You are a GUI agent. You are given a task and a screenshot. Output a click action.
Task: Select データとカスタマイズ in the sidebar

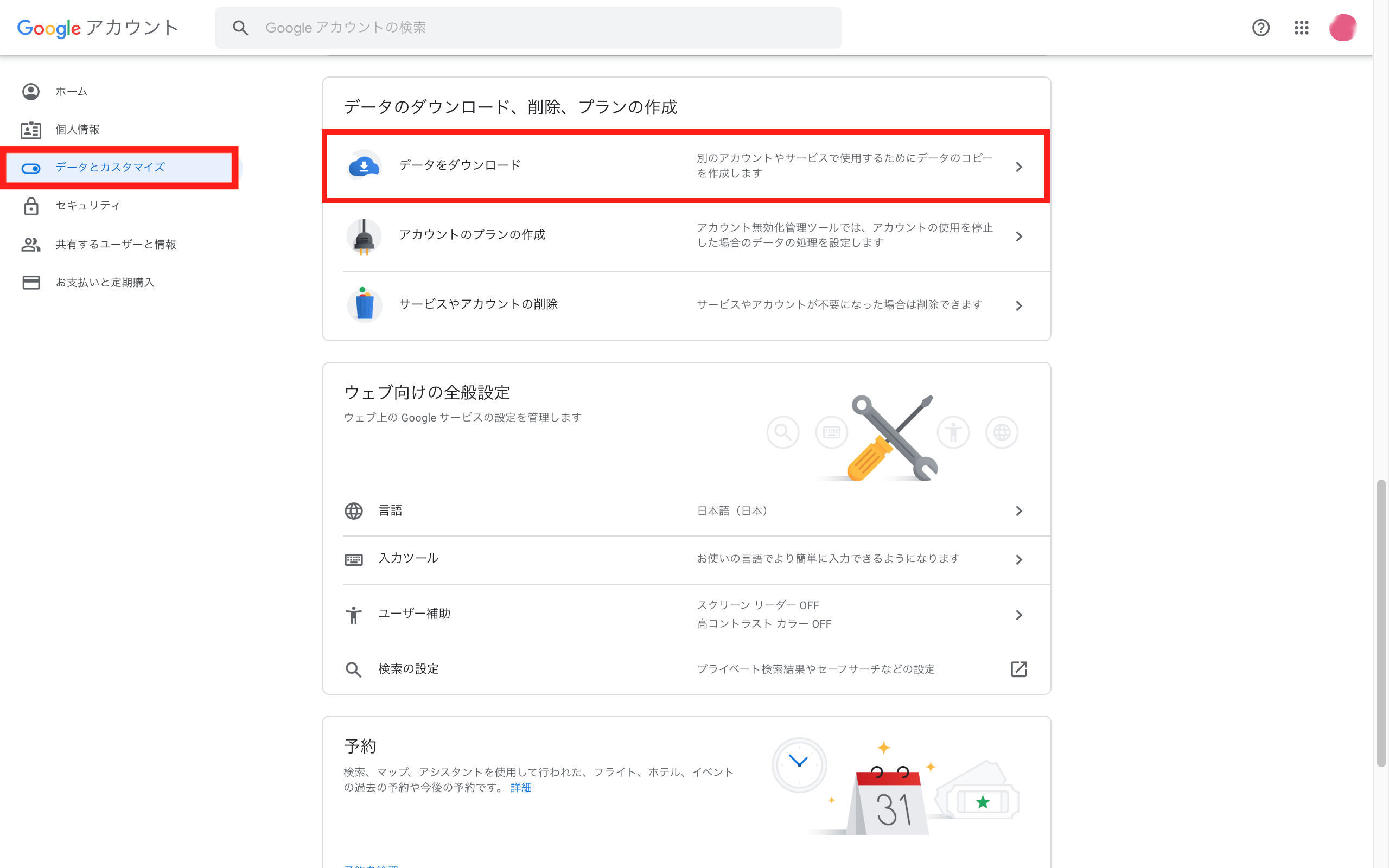(109, 168)
